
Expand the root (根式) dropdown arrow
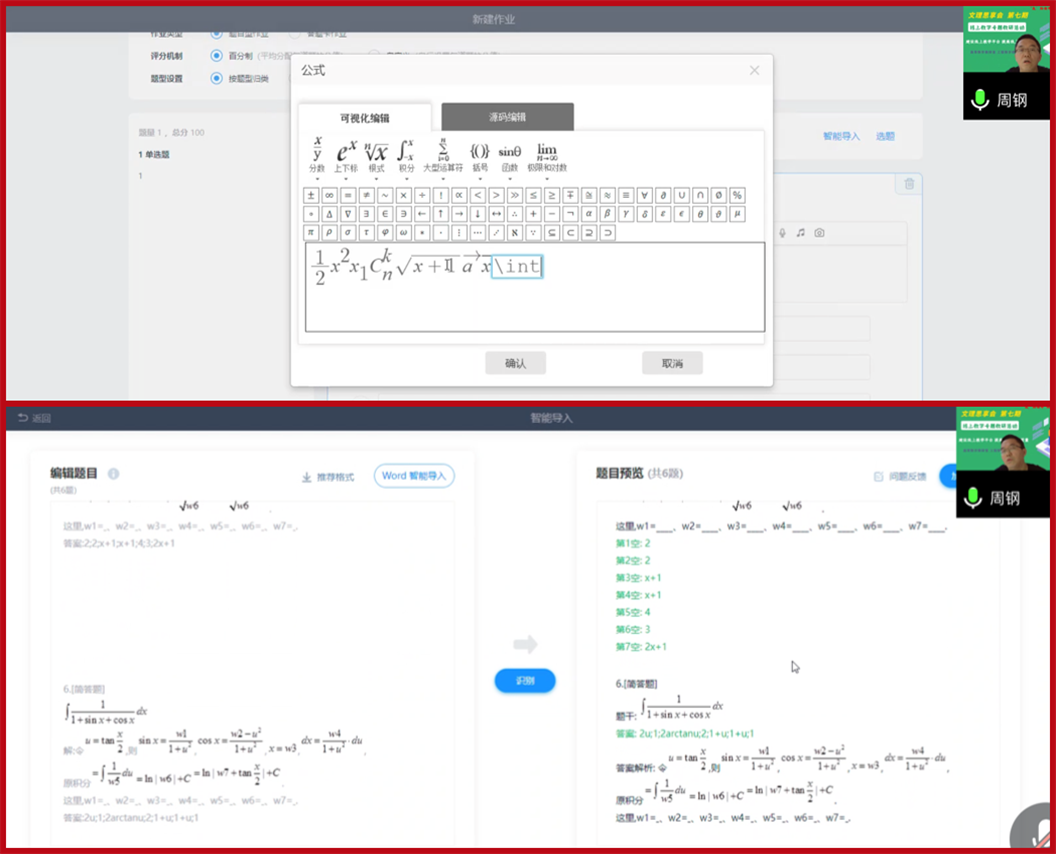click(376, 179)
